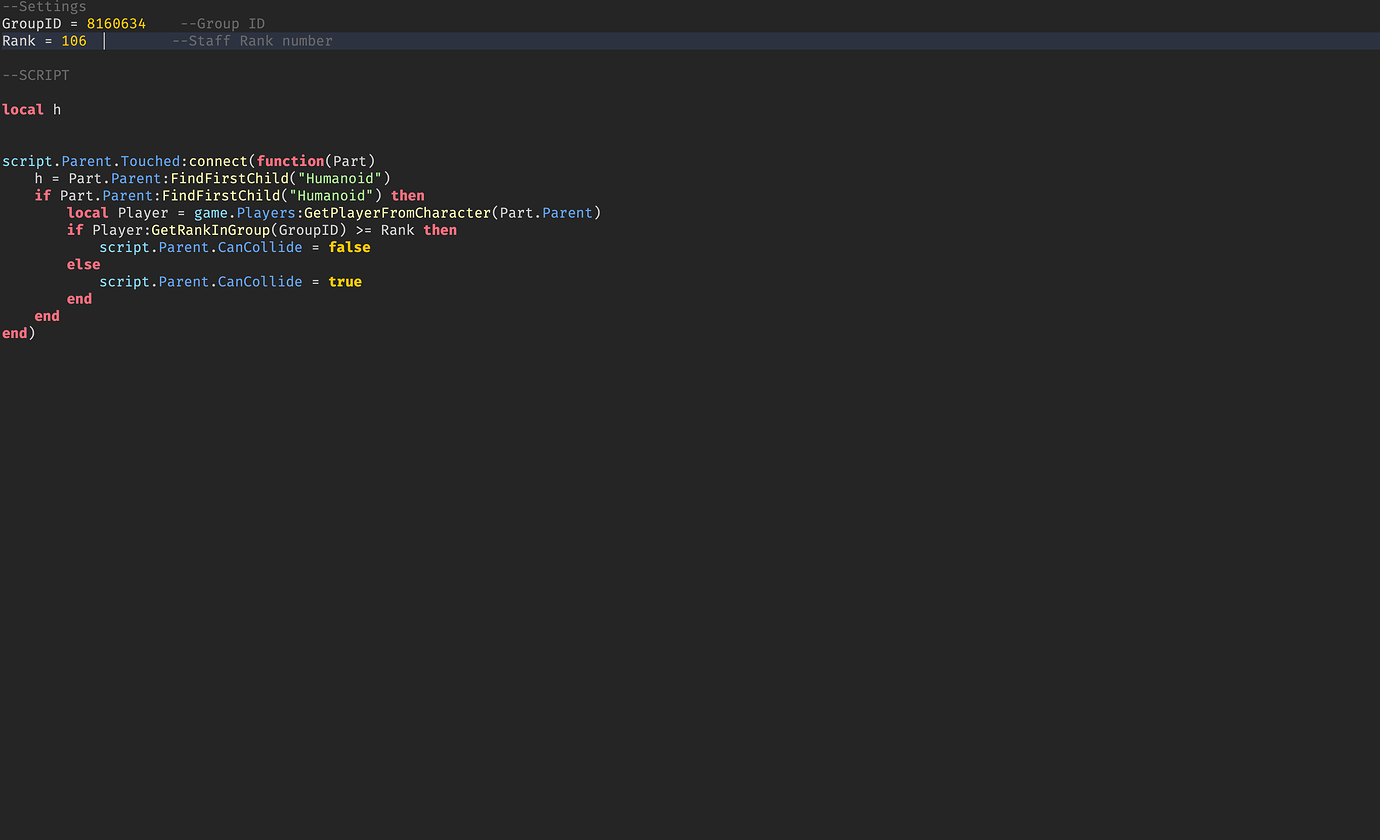Image resolution: width=1380 pixels, height=840 pixels.
Task: Click the Rank value 106
Action: point(74,40)
